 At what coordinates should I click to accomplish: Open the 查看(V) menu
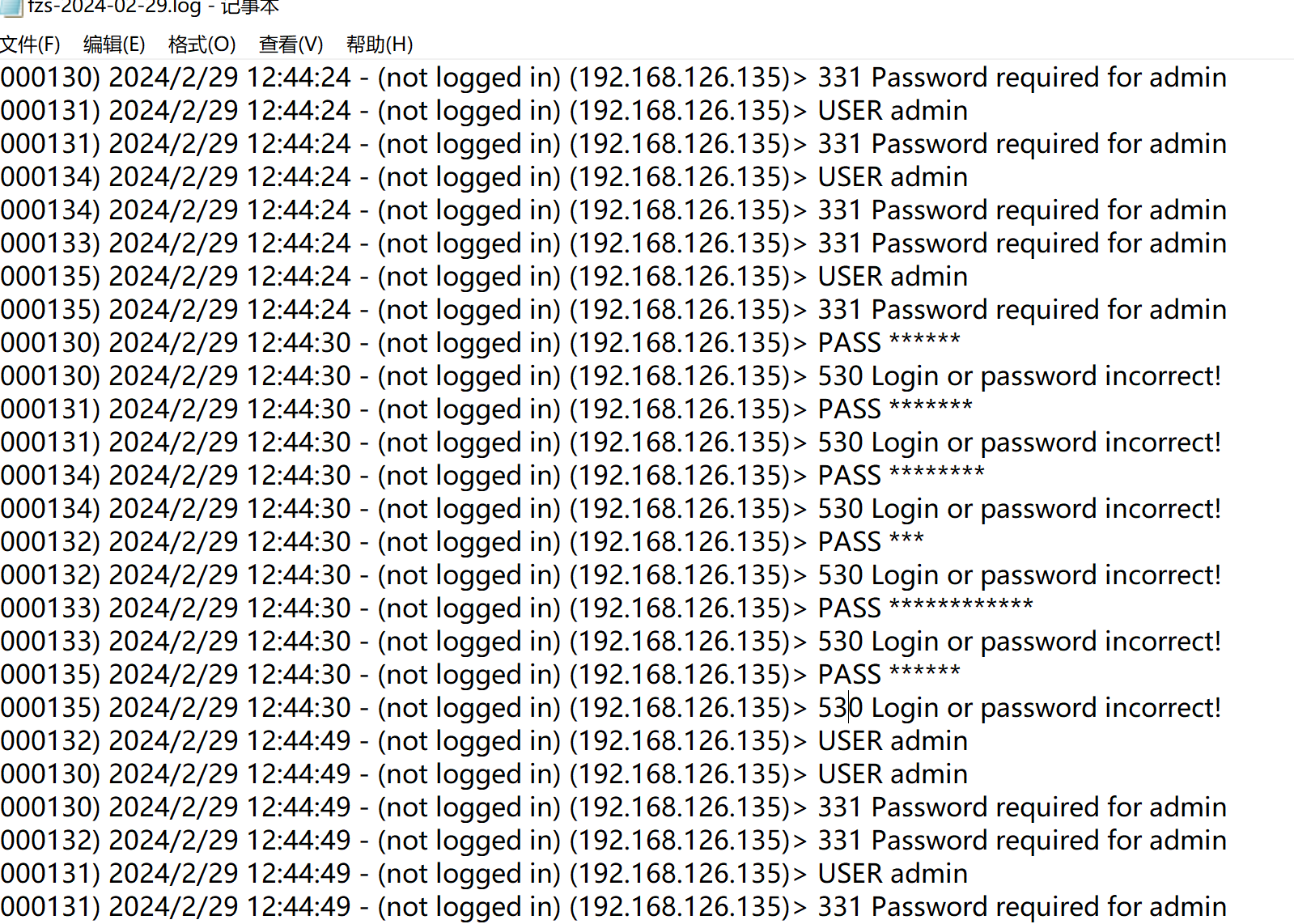(x=291, y=45)
